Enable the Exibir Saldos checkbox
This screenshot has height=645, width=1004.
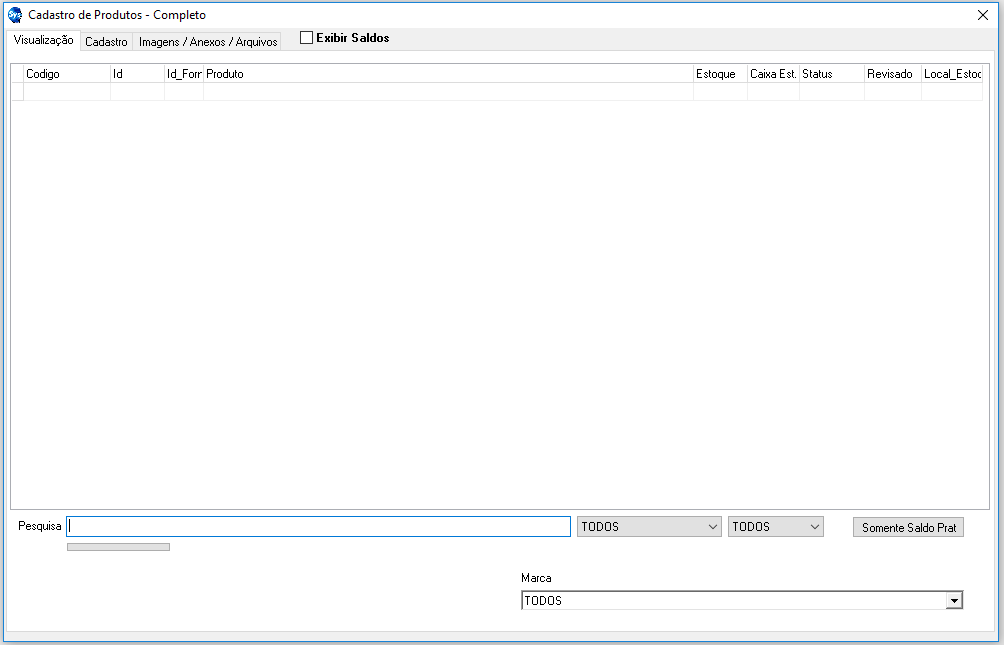(x=307, y=38)
